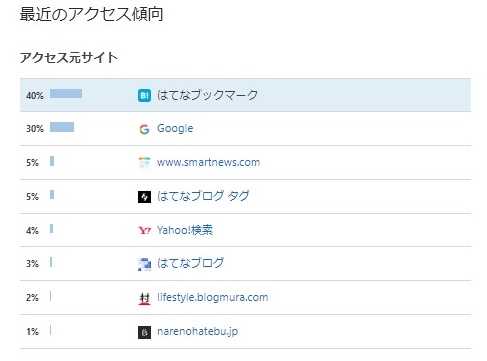Click the Google G logo icon
This screenshot has height=361, width=487.
[x=144, y=129]
